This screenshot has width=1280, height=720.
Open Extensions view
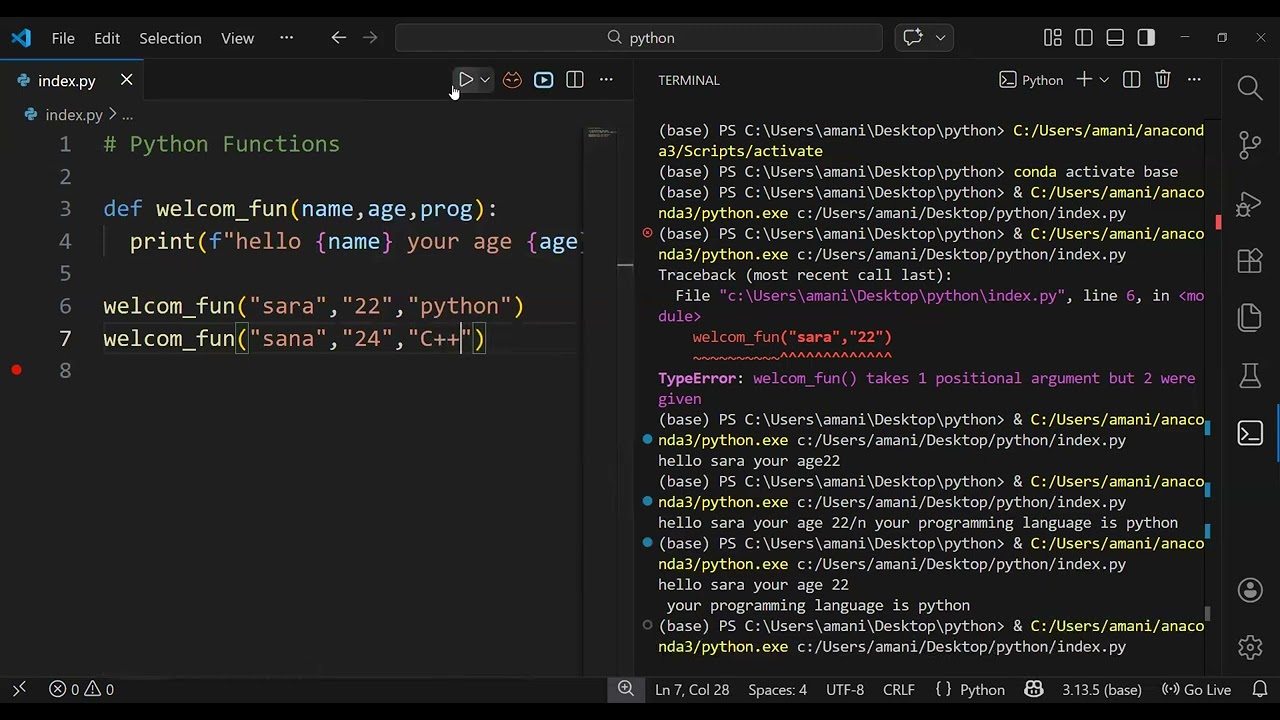click(1250, 261)
